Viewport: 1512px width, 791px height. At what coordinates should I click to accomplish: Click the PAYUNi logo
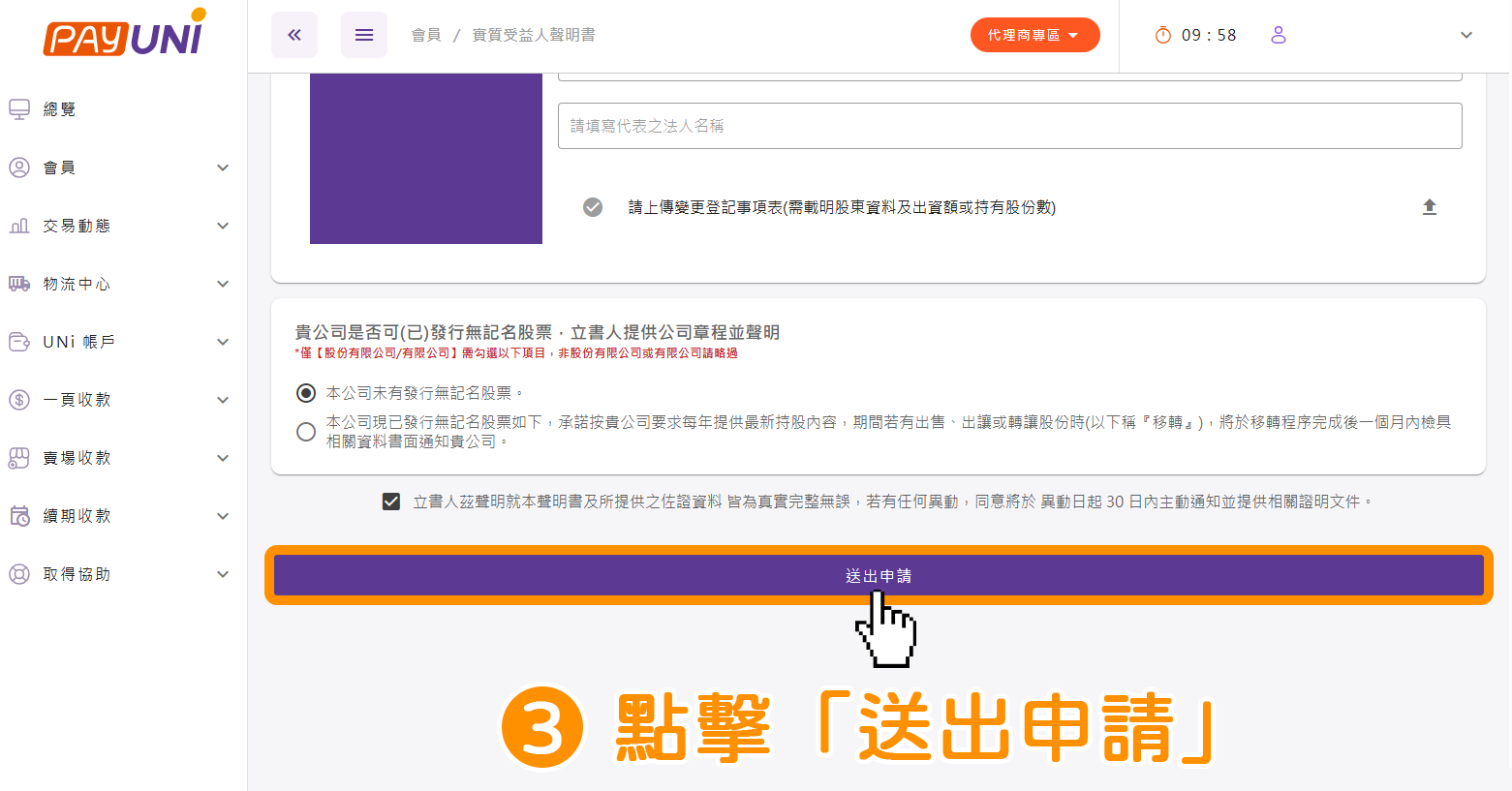point(124,35)
